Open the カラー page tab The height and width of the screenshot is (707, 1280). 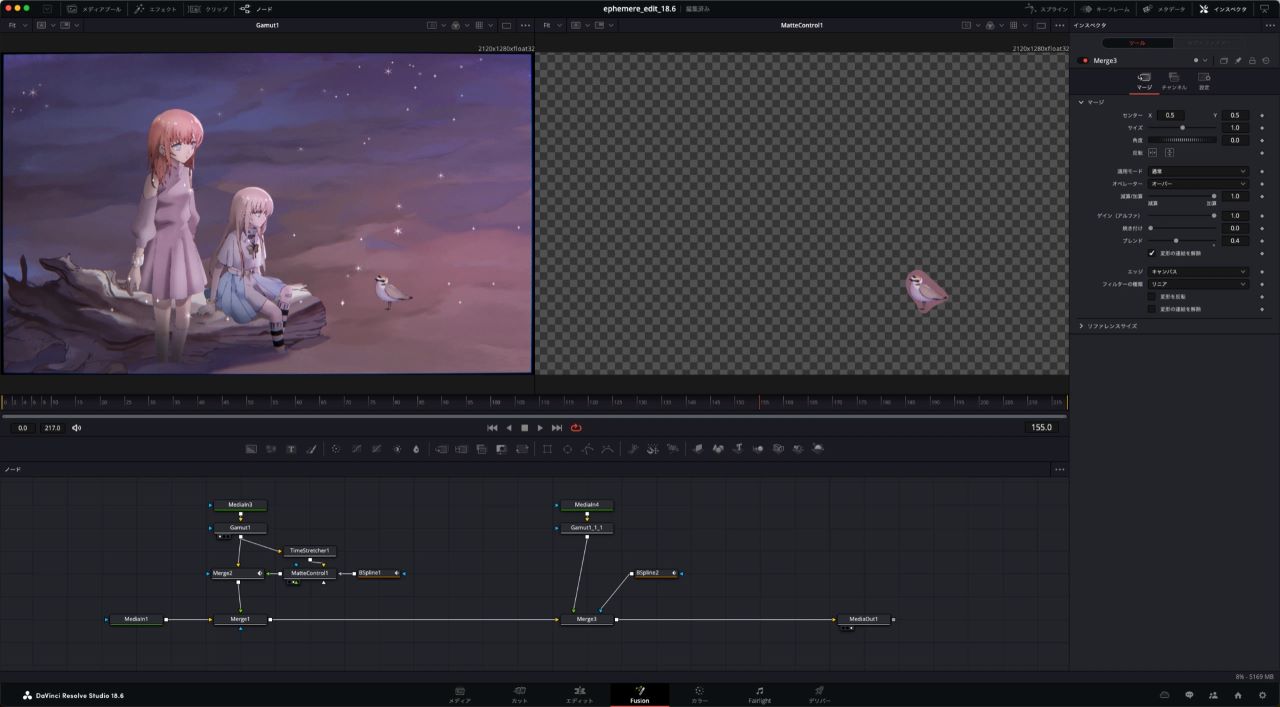tap(698, 694)
